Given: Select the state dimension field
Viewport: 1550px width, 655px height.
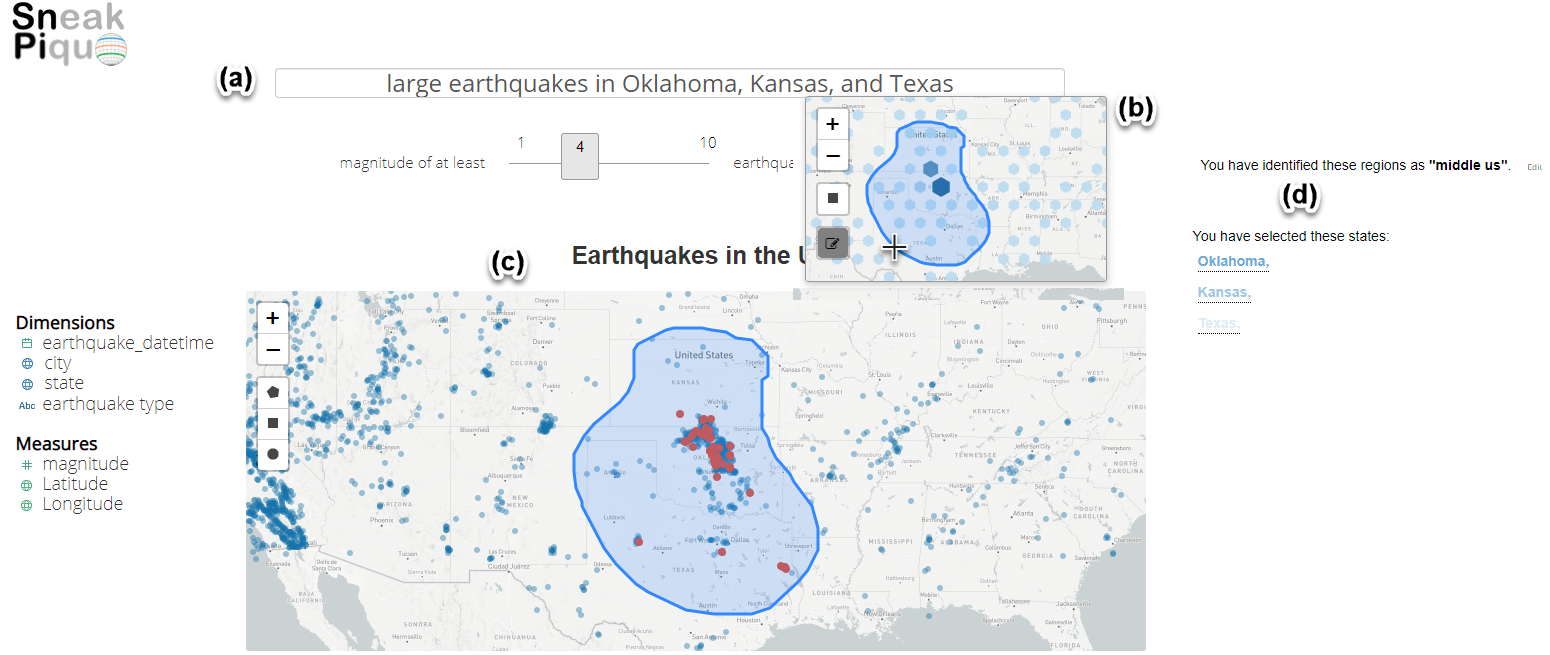Looking at the screenshot, I should 63,383.
